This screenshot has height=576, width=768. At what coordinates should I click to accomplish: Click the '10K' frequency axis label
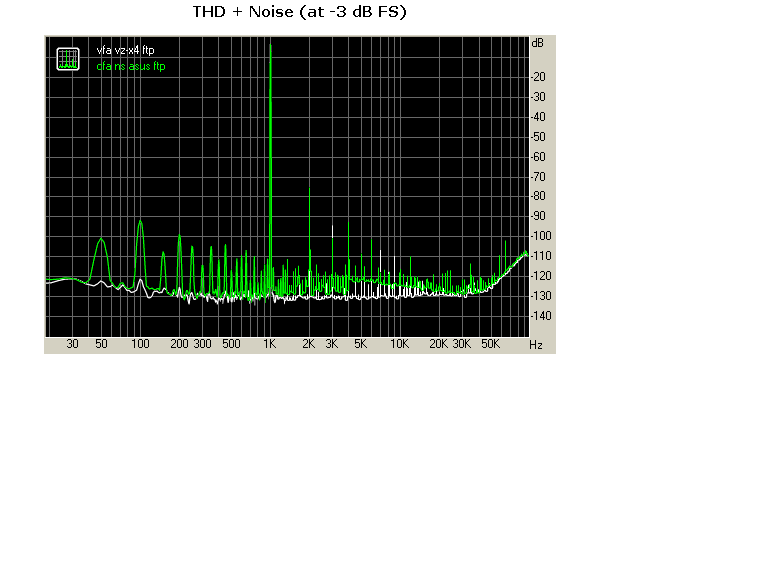pos(400,344)
